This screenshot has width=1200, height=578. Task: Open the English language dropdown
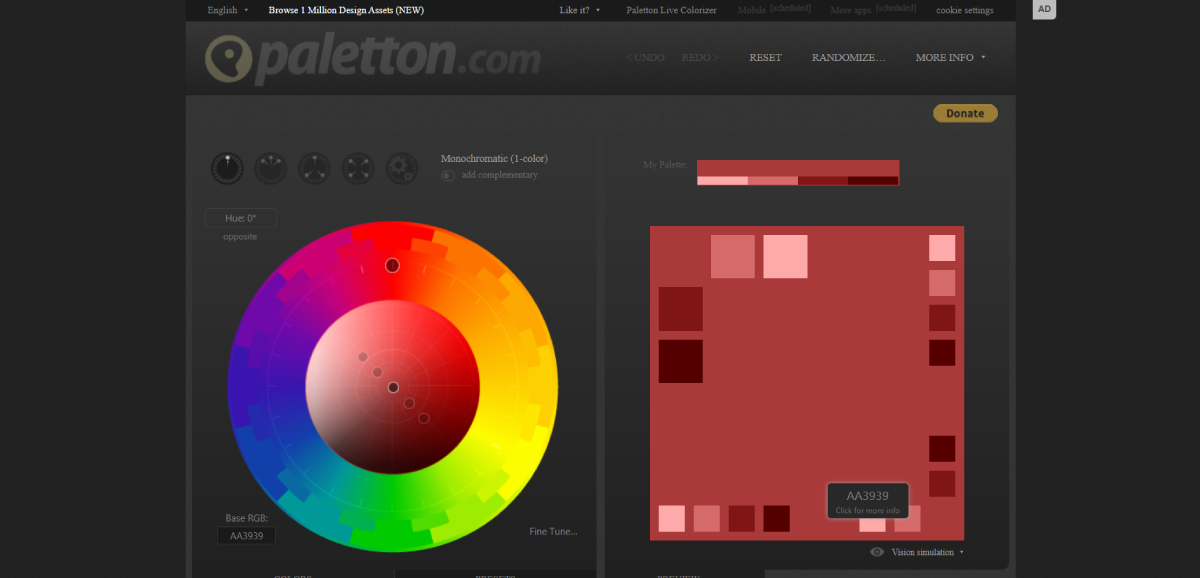coord(227,10)
